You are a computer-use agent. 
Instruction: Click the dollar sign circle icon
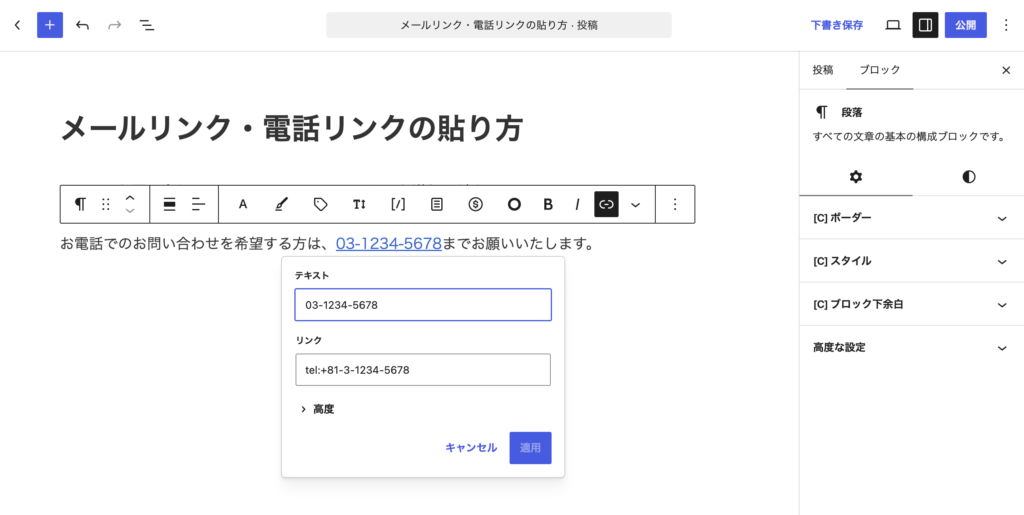(475, 204)
